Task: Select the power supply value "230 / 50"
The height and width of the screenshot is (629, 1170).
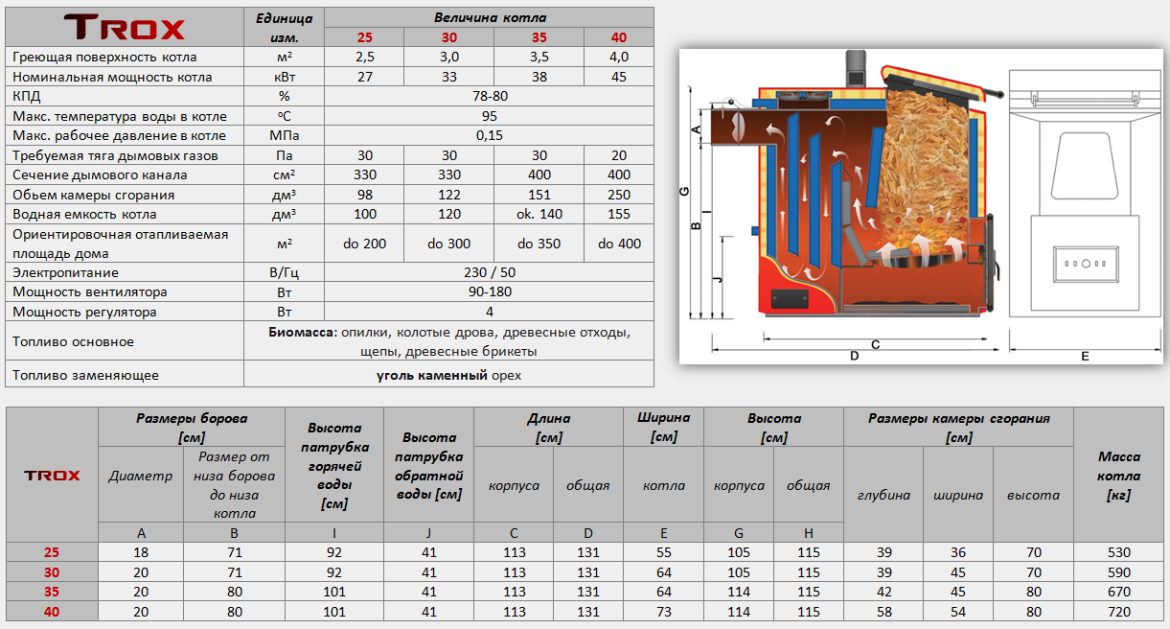Action: [489, 272]
